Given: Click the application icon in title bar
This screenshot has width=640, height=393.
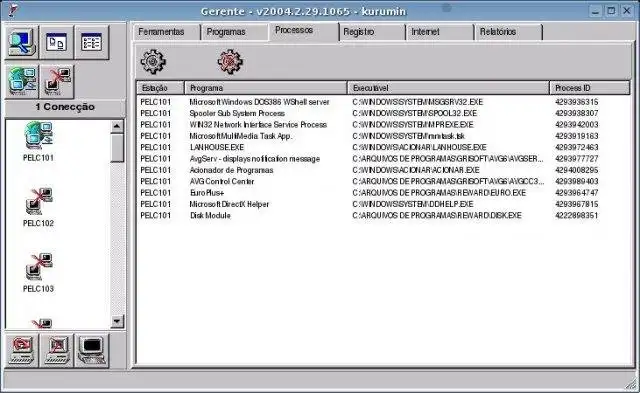Looking at the screenshot, I should click(13, 10).
